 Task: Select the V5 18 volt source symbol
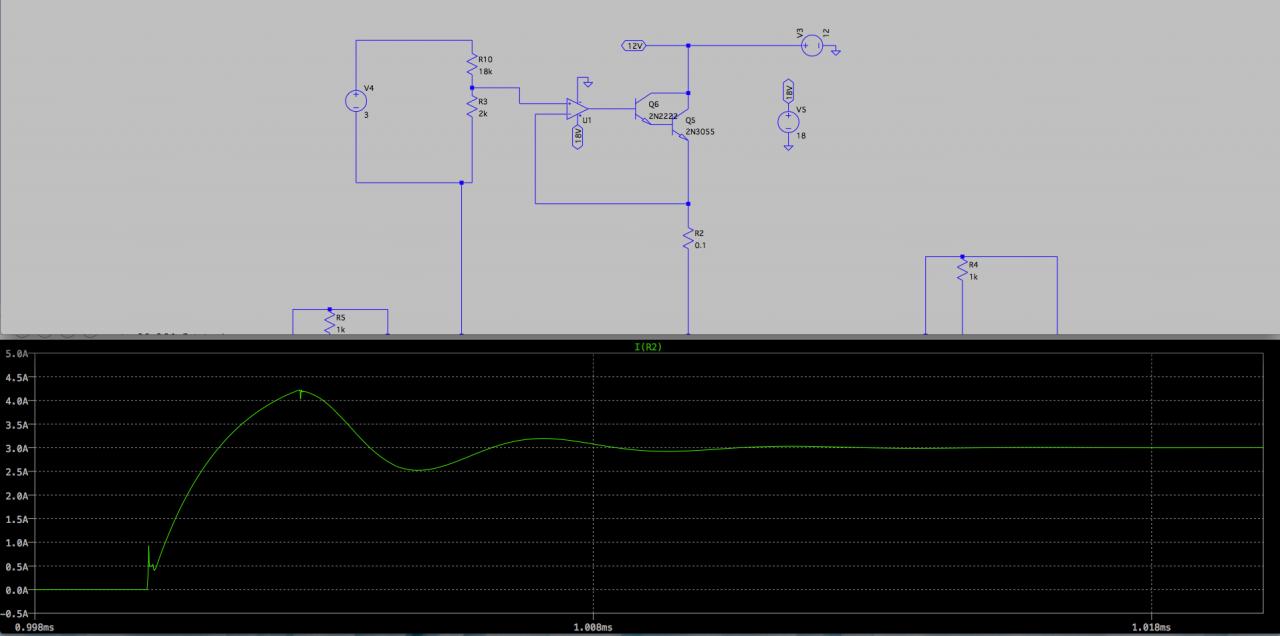point(788,122)
